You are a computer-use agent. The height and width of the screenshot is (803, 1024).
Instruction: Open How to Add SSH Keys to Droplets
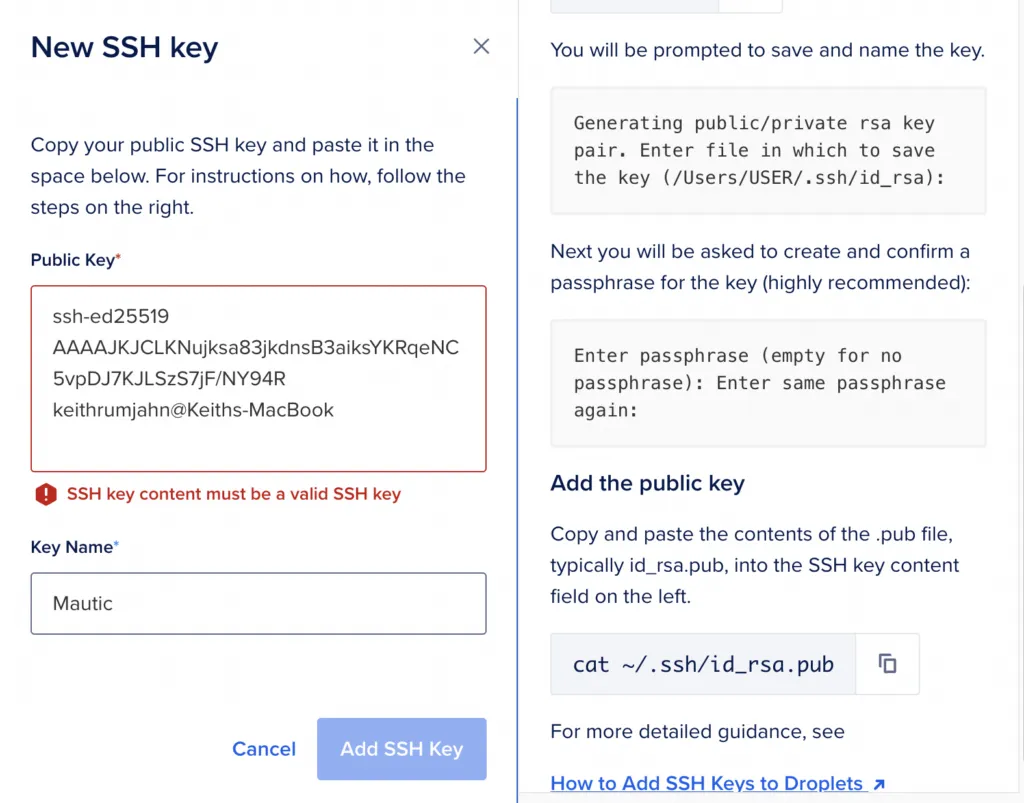[x=707, y=783]
